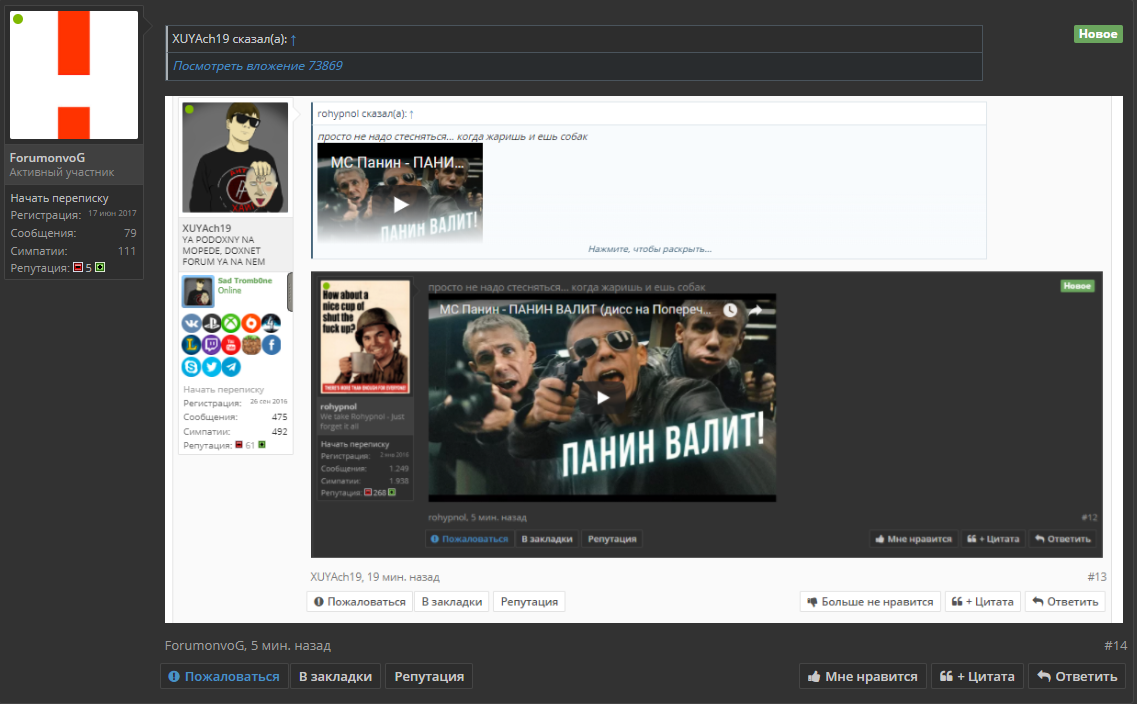
Task: Start conversation via Начать переписку for ForumonvoG
Action: point(59,198)
